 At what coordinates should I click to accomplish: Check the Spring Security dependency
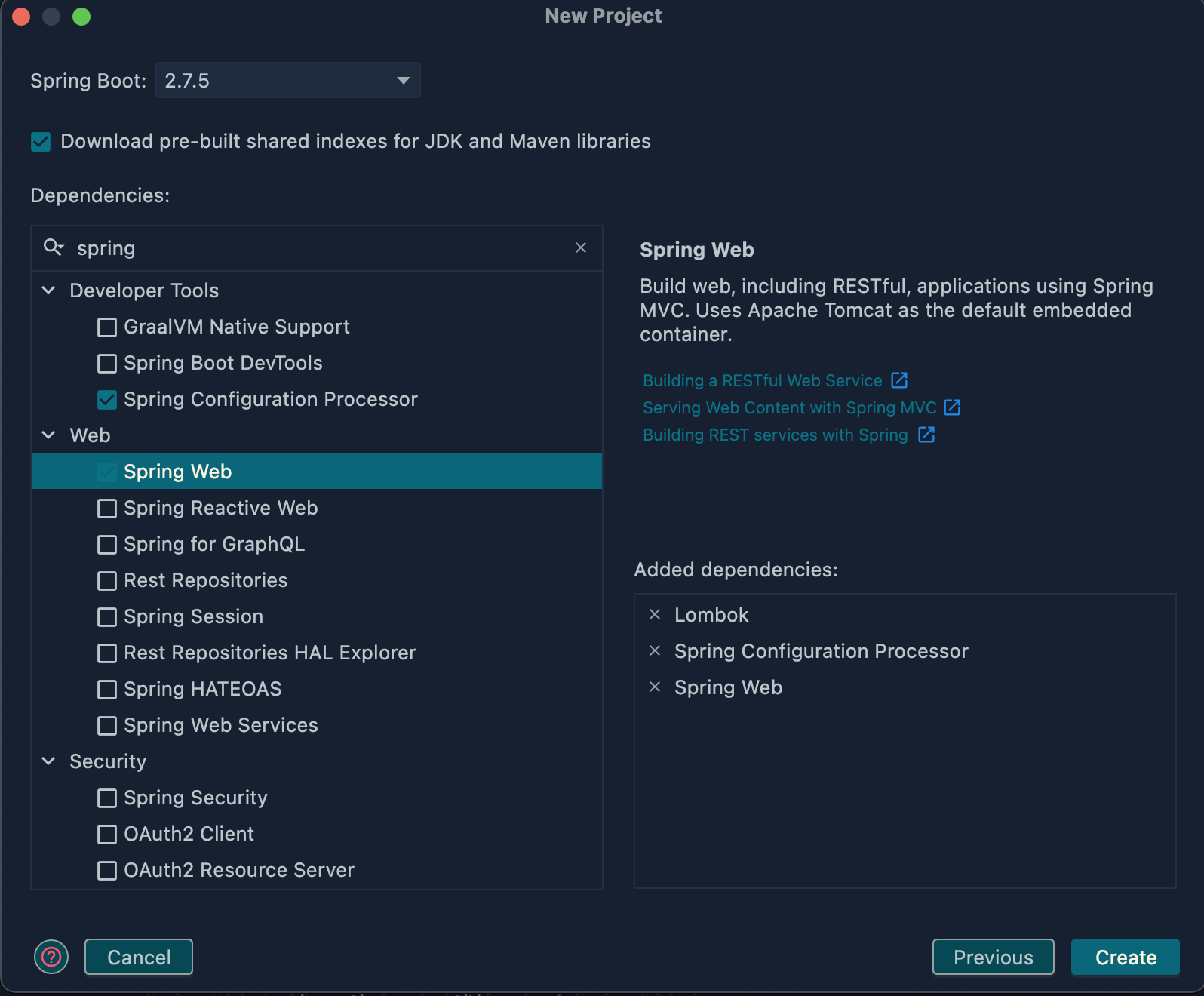(107, 798)
